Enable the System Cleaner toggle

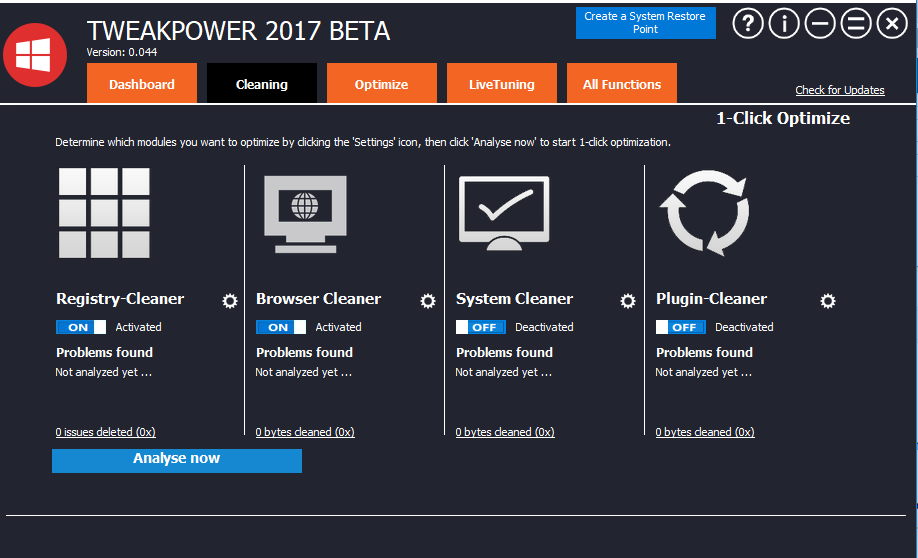click(481, 327)
